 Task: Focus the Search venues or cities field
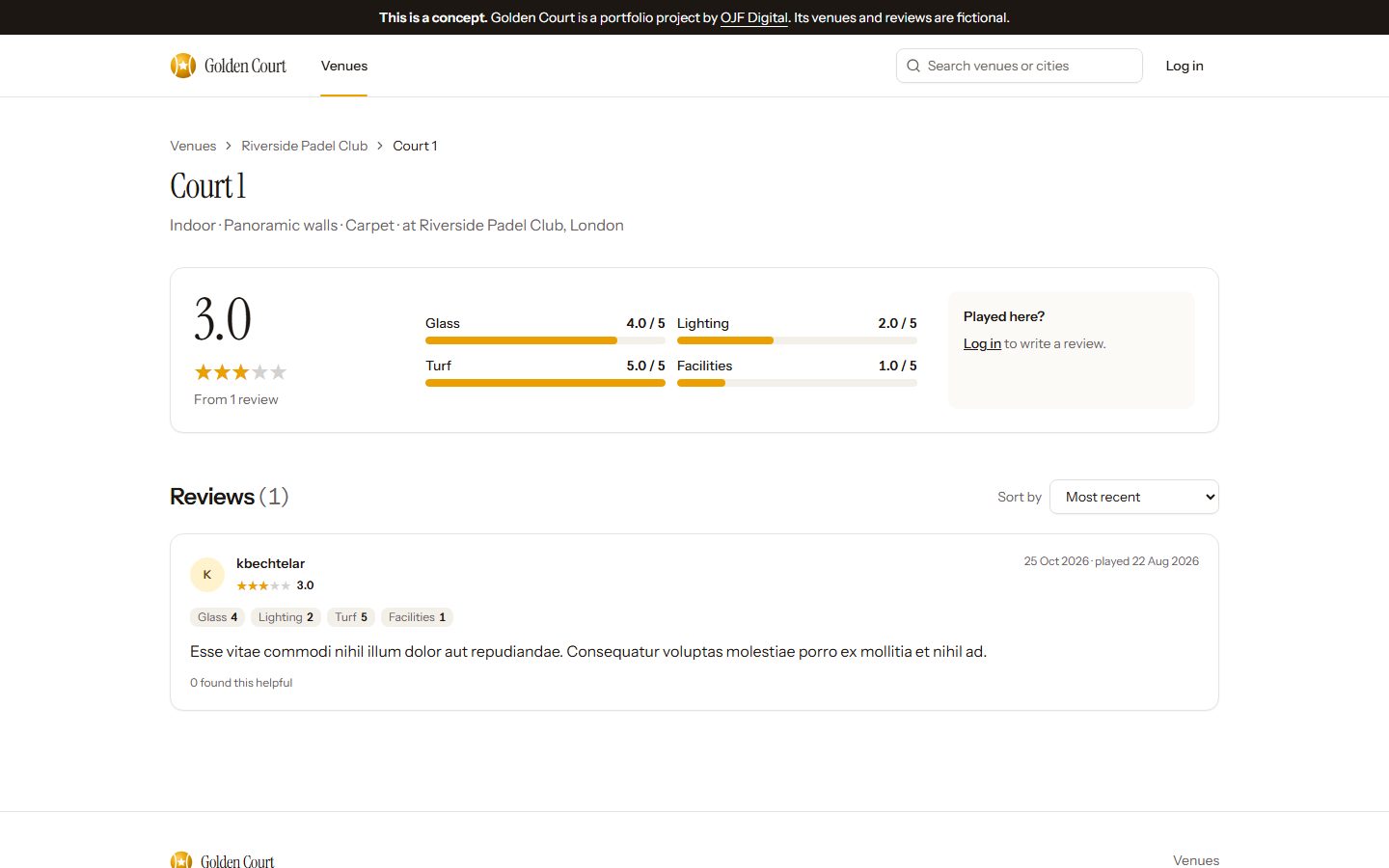(x=1020, y=66)
